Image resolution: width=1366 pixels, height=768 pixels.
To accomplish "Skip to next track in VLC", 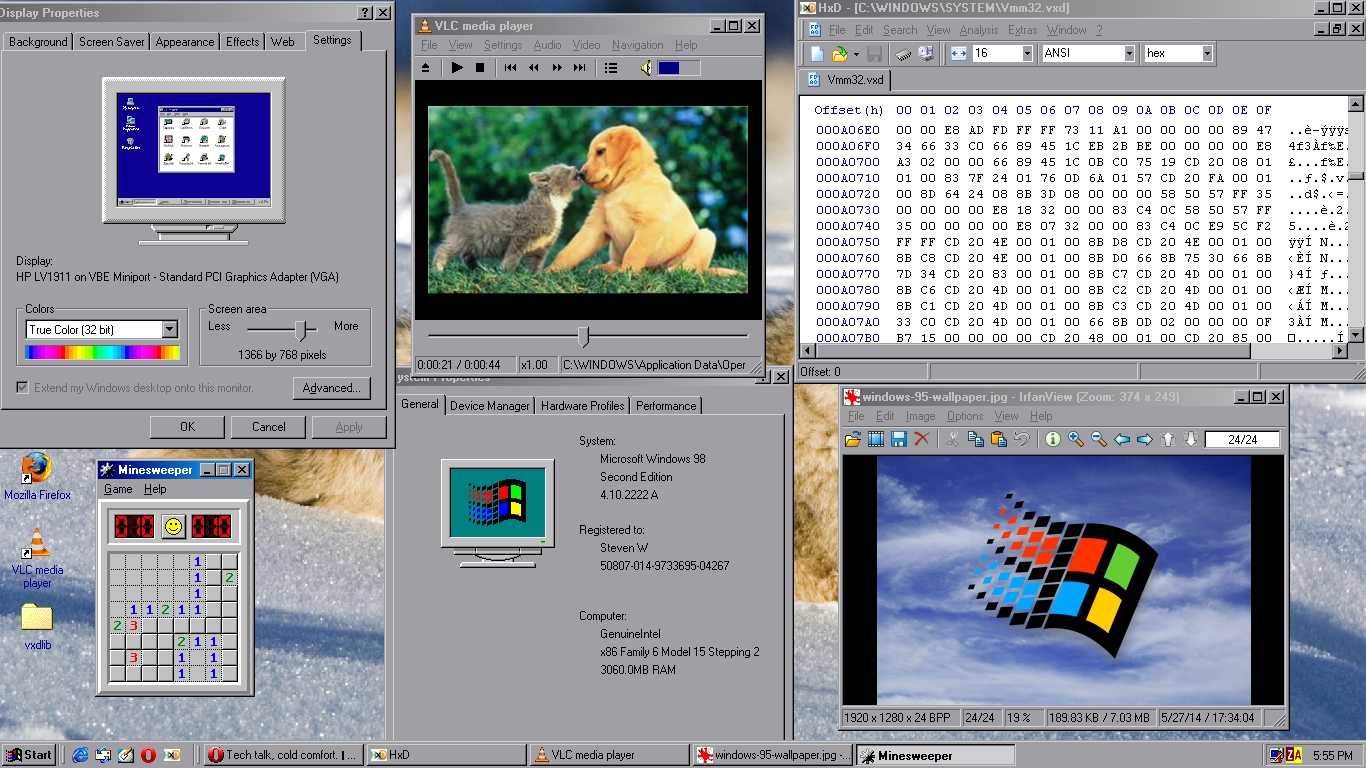I will tap(580, 68).
